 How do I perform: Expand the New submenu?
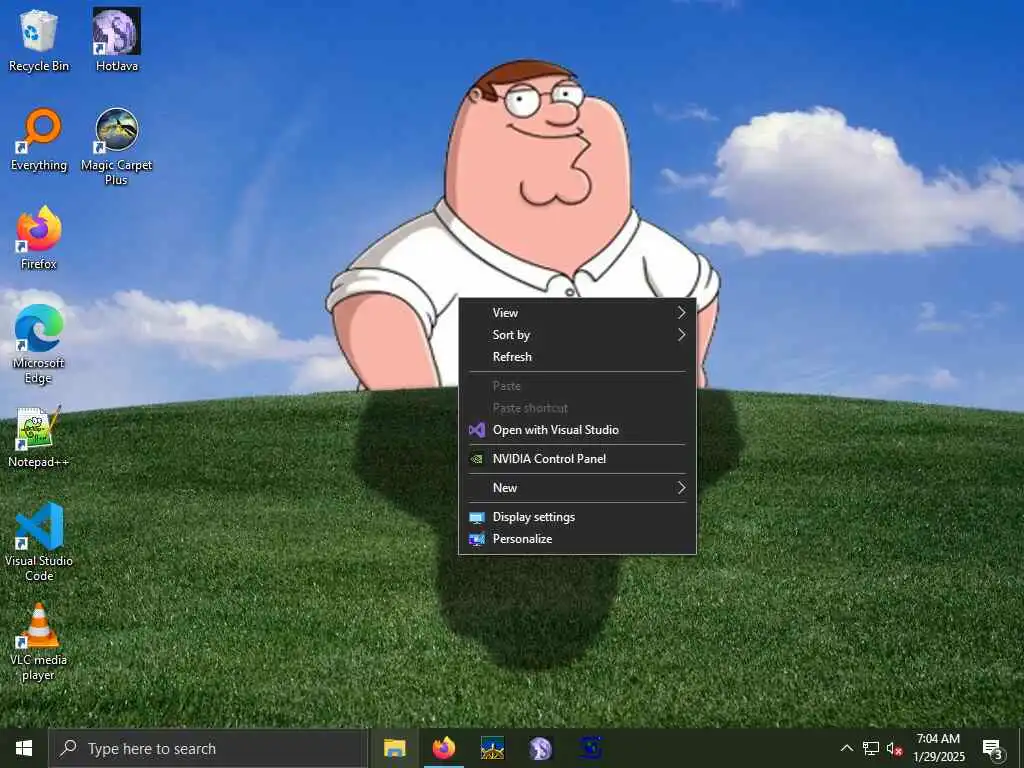tap(577, 488)
